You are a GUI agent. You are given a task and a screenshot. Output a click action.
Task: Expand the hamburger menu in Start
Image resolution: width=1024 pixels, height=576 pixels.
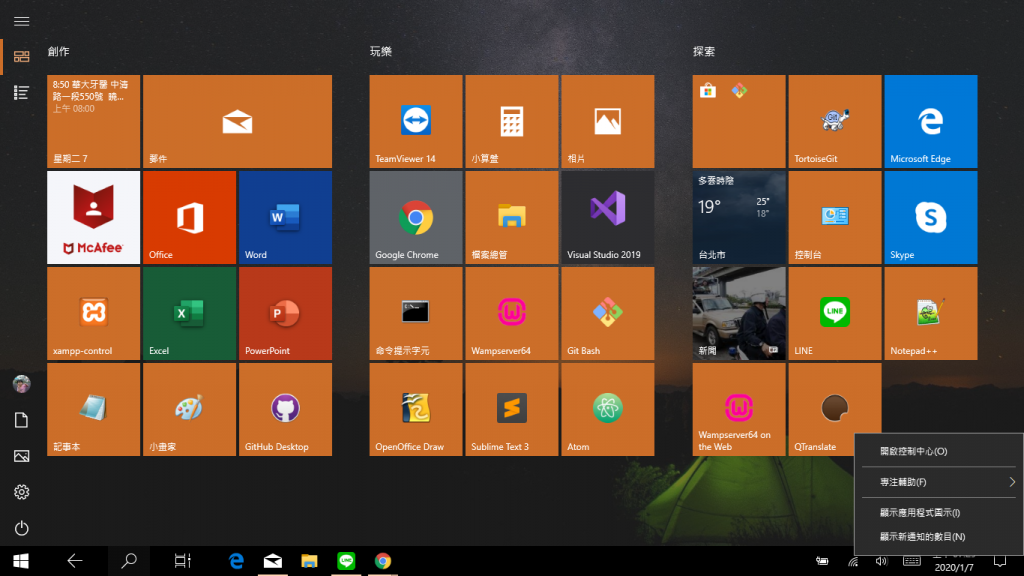point(22,22)
